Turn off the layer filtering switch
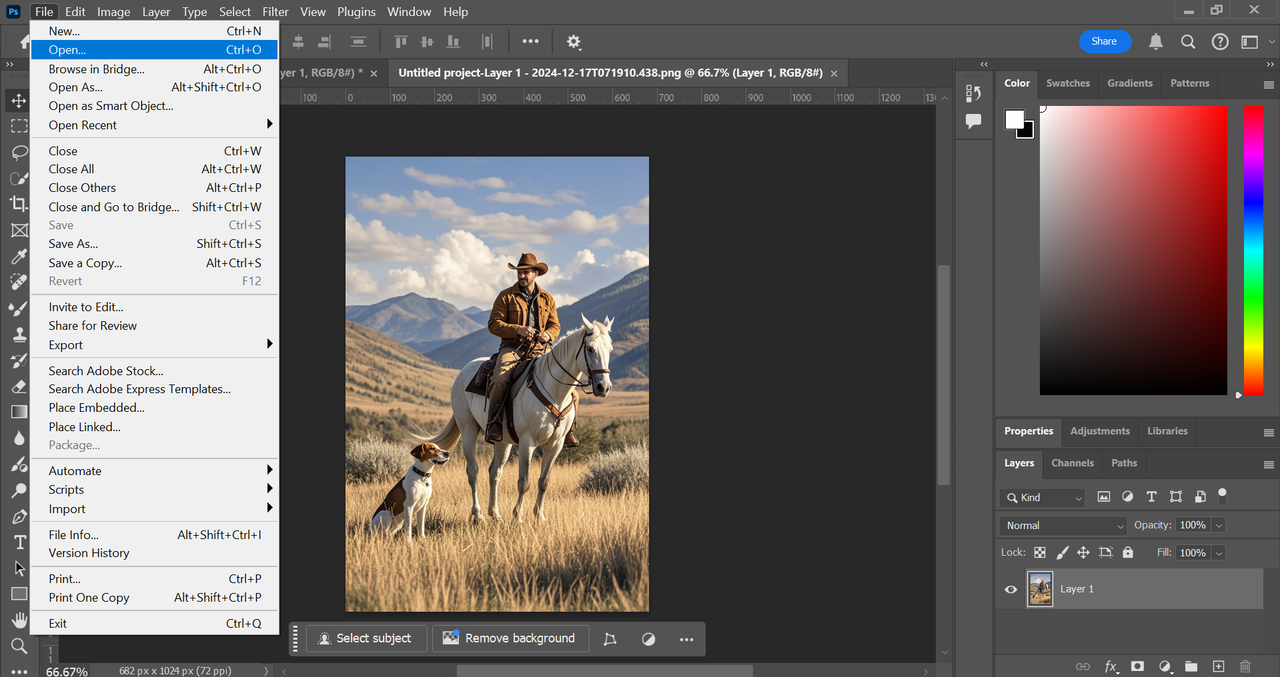The image size is (1280, 677). (x=1222, y=495)
